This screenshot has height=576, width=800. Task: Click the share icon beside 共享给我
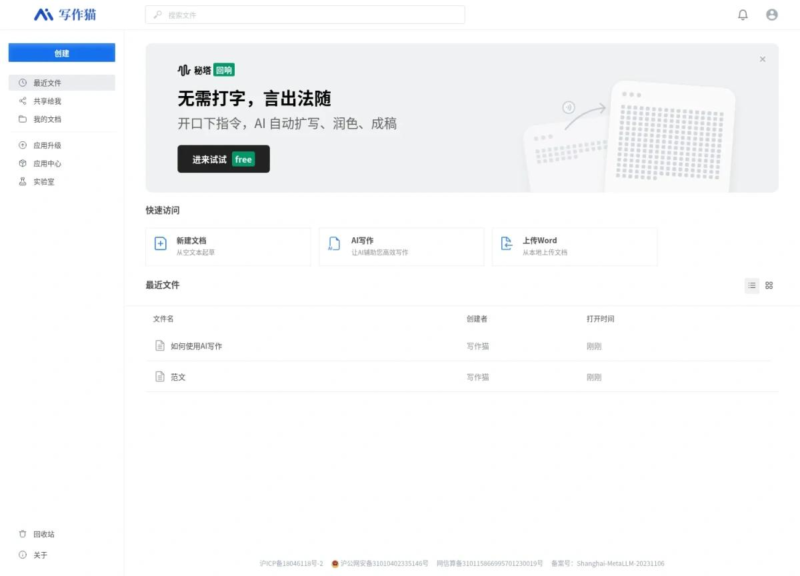pos(22,101)
